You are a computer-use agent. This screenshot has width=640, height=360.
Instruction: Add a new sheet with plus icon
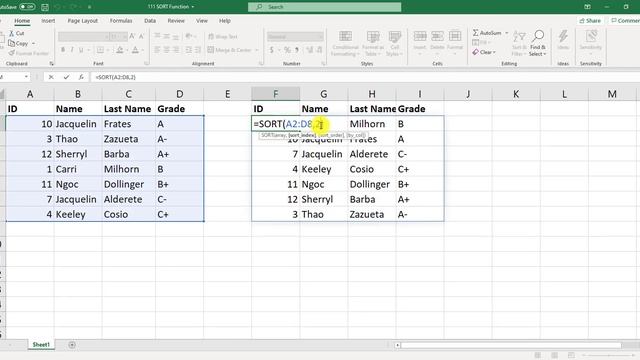[x=72, y=345]
